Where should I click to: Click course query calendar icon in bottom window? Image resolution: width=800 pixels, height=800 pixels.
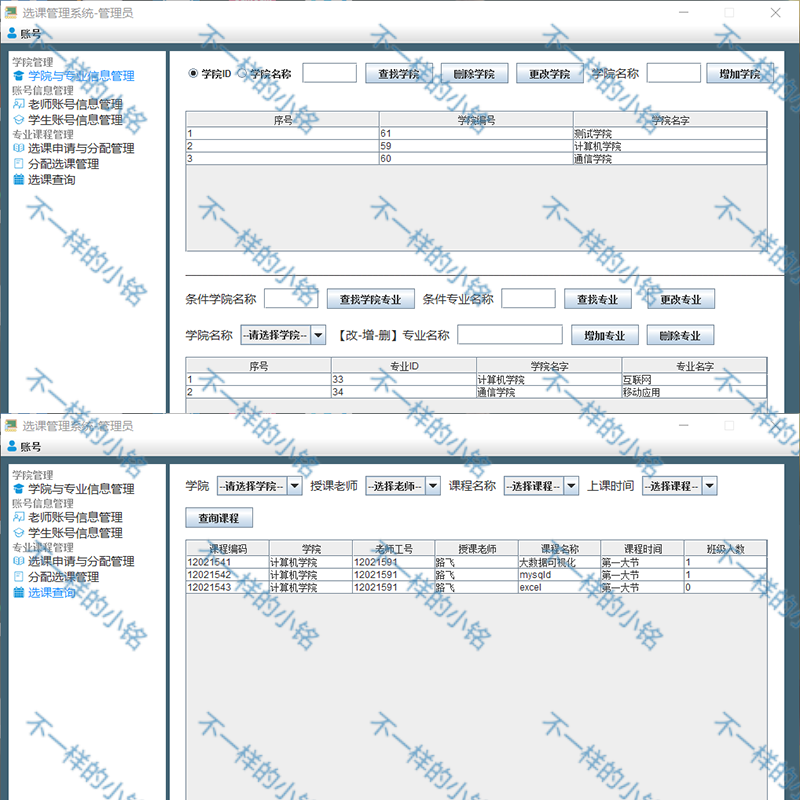tap(19, 592)
